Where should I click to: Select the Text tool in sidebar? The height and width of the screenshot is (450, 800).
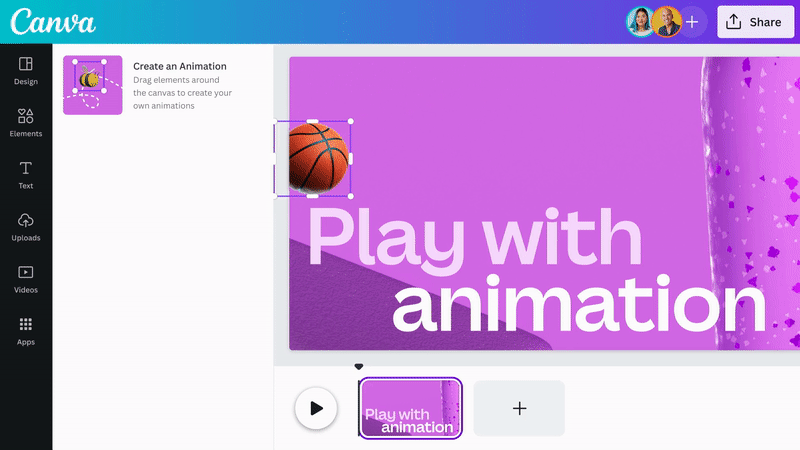[26, 174]
